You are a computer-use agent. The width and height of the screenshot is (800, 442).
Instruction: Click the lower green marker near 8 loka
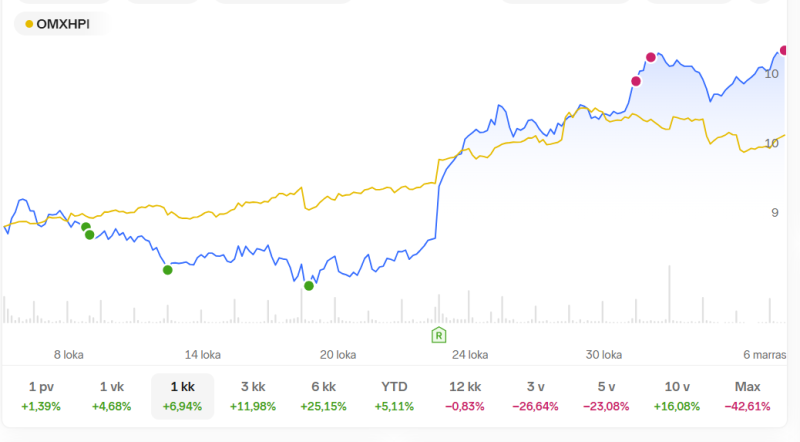pyautogui.click(x=89, y=235)
